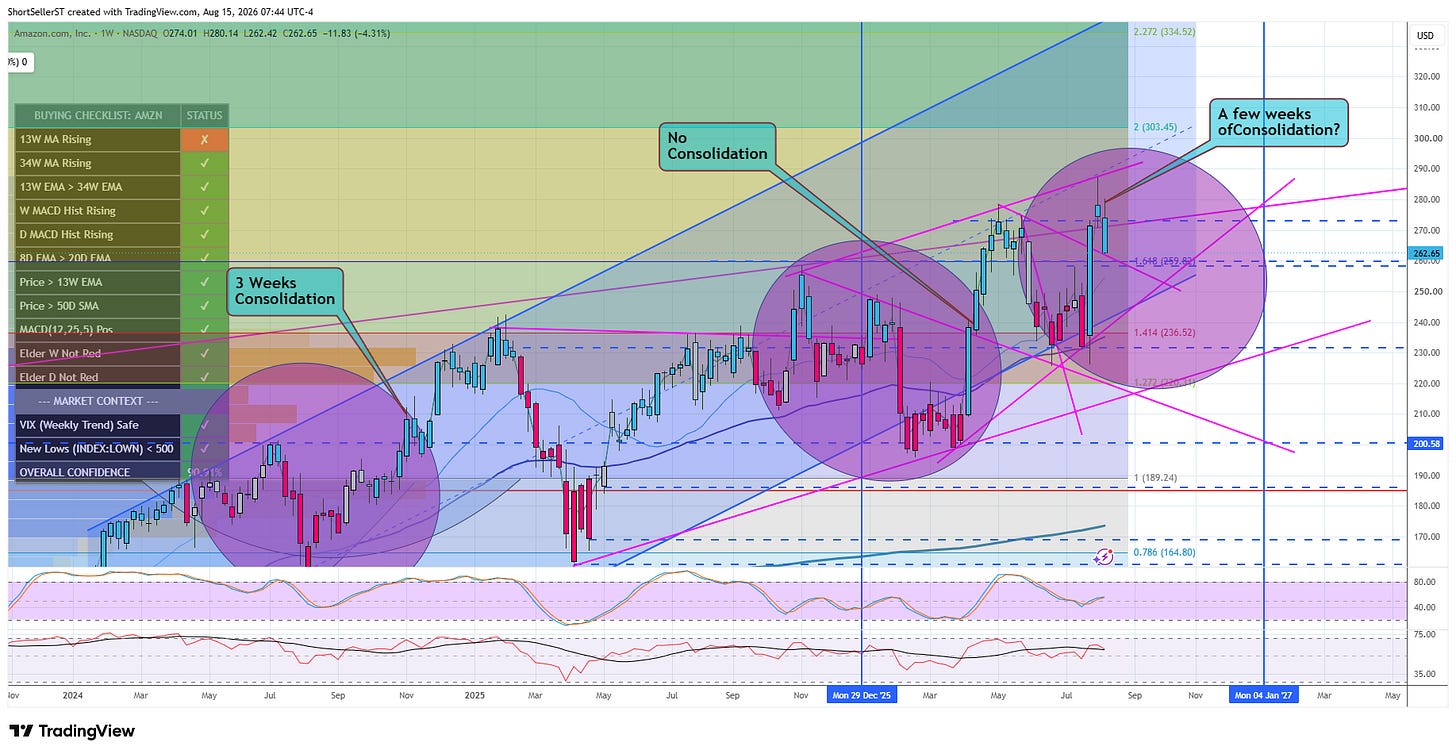Open the USD currency selector on price axis
This screenshot has height=755, width=1456.
[x=1426, y=36]
